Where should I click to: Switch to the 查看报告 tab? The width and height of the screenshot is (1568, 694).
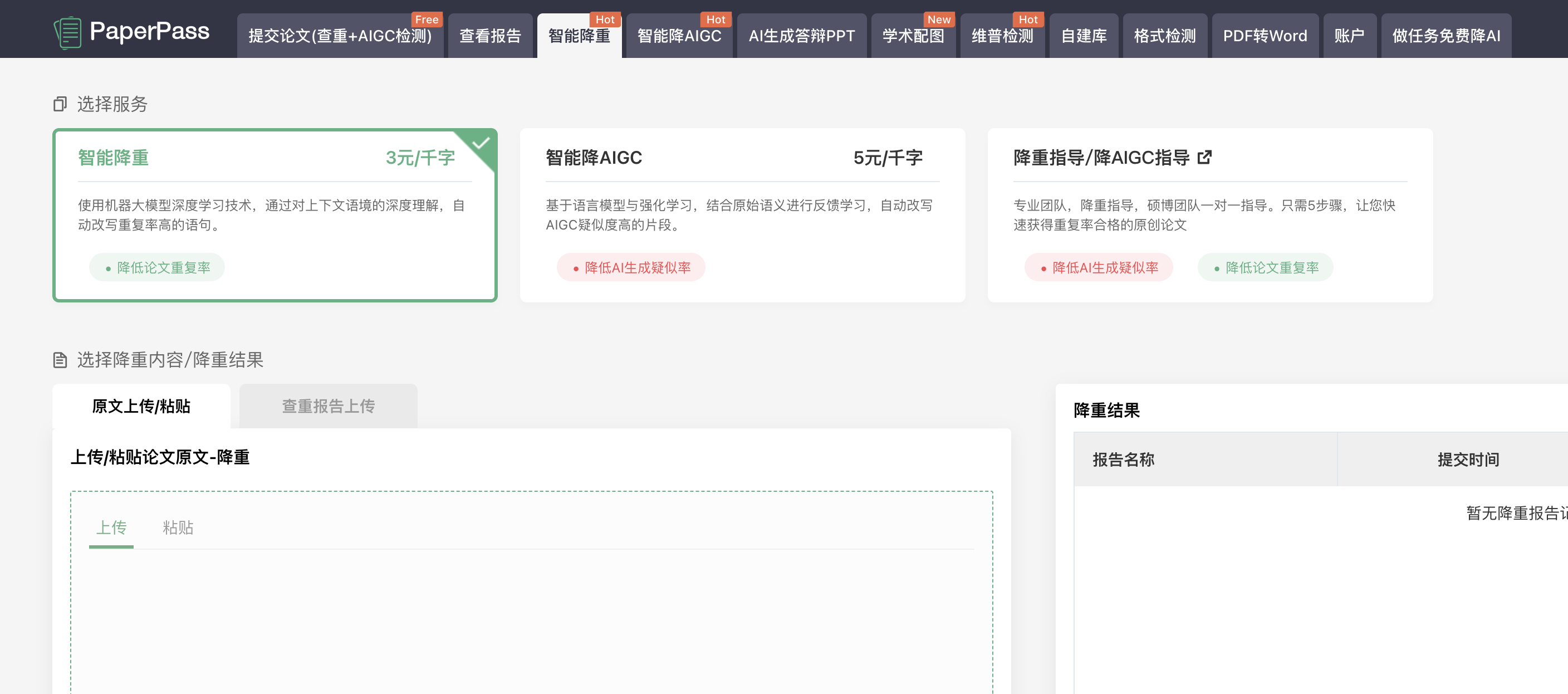coord(490,36)
